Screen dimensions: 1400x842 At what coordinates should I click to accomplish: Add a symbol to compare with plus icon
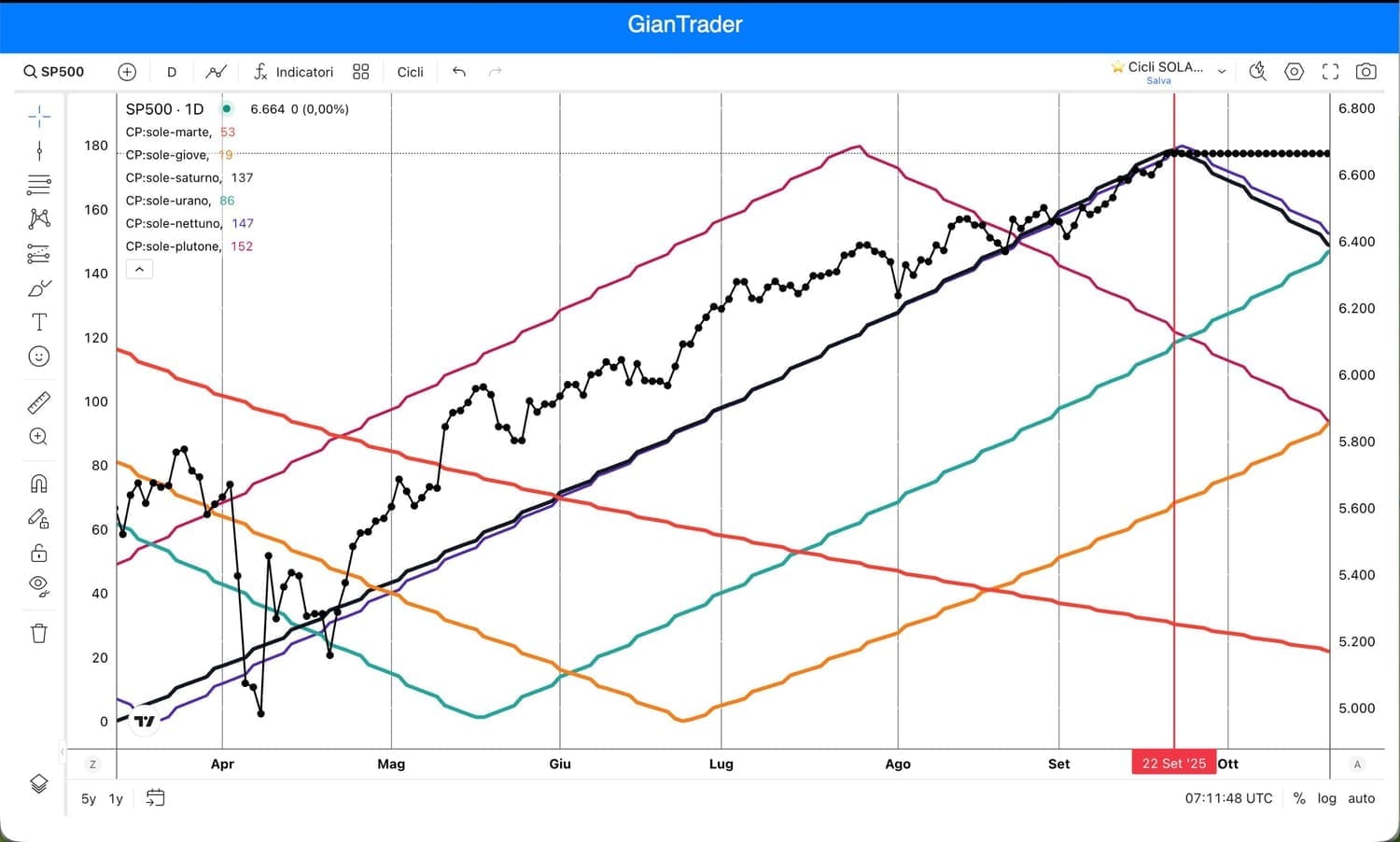click(x=127, y=72)
